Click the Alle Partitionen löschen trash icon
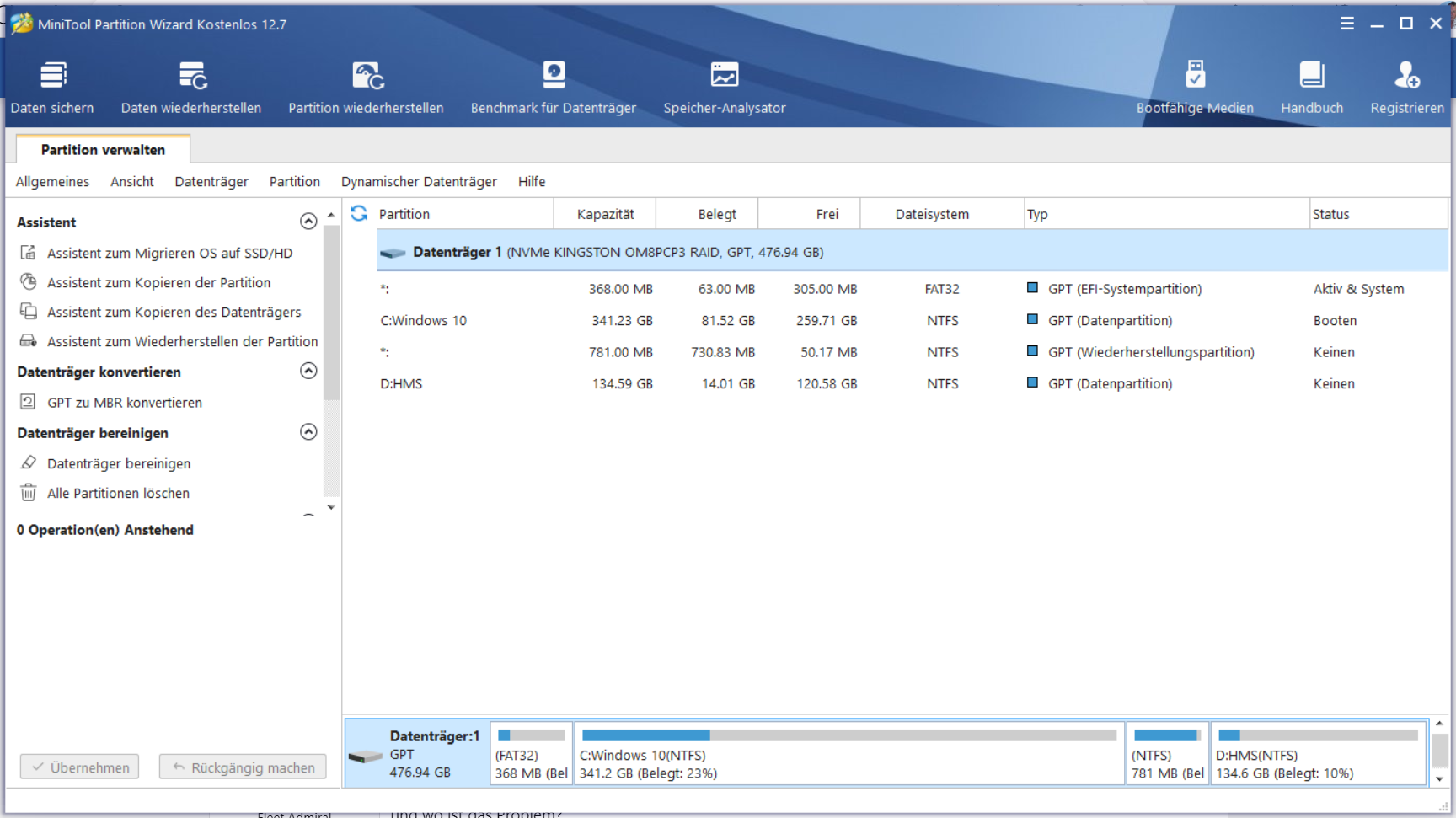 [x=28, y=493]
